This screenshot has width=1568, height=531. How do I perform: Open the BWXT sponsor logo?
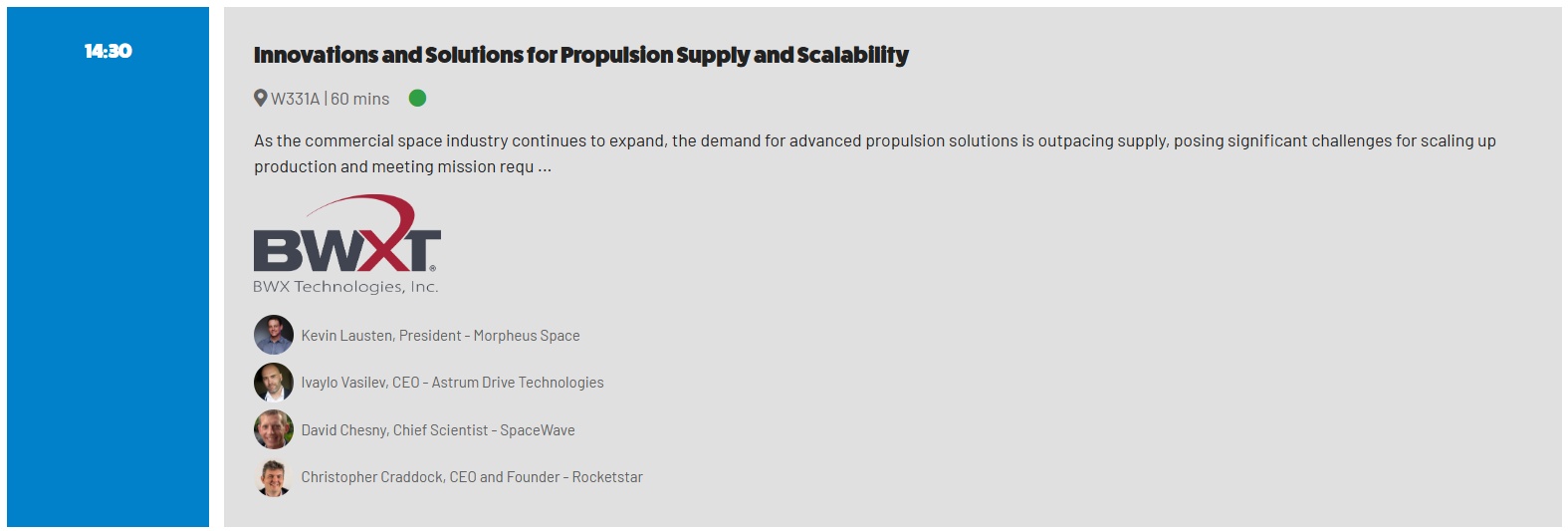click(x=346, y=237)
